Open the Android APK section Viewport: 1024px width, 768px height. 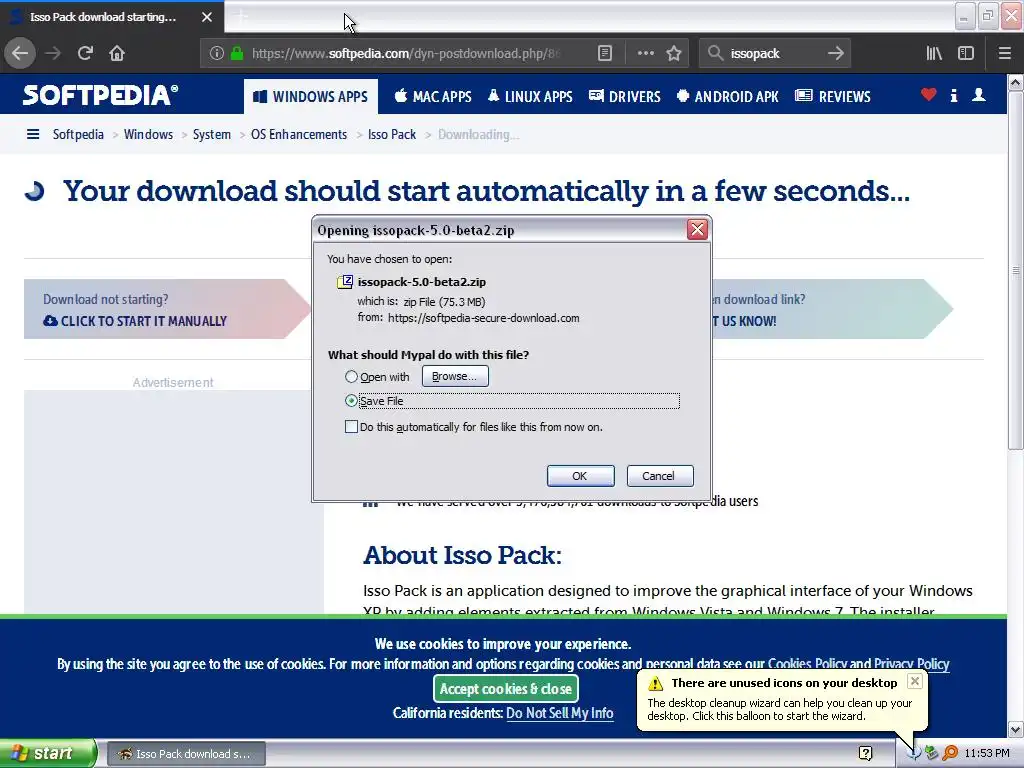pos(728,97)
